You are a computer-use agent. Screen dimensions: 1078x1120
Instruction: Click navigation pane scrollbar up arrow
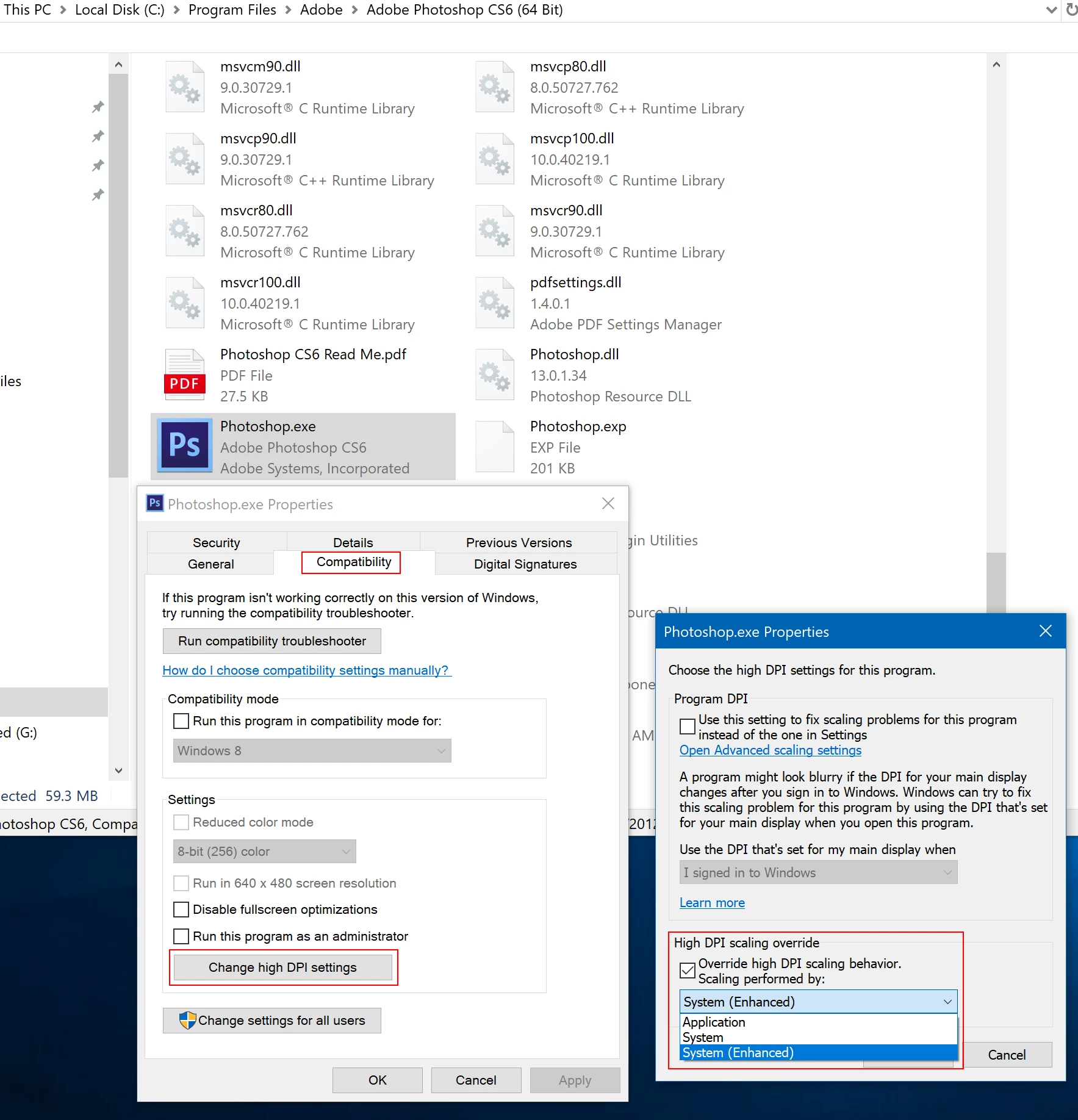pyautogui.click(x=118, y=64)
